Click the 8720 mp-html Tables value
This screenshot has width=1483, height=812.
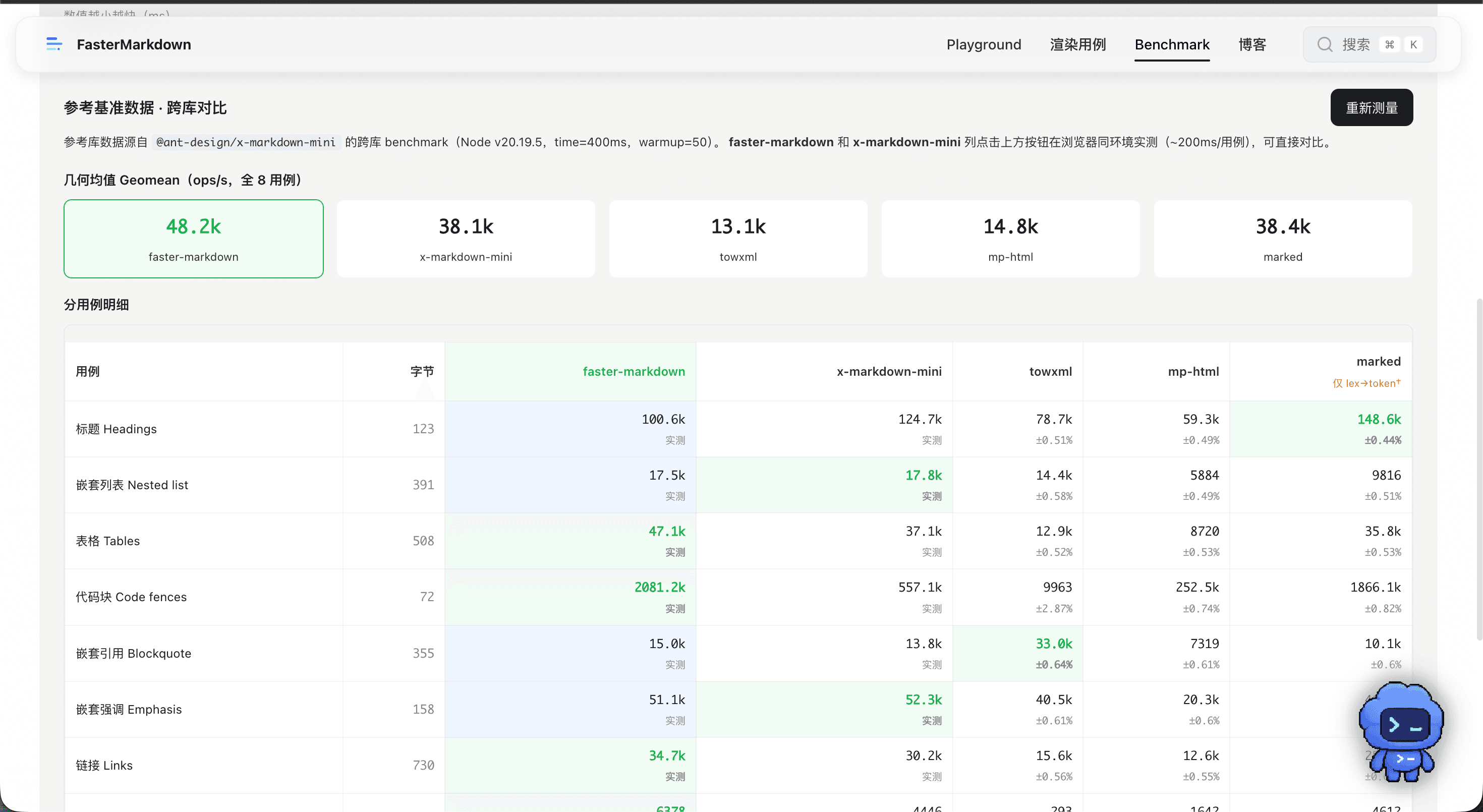pos(1205,531)
